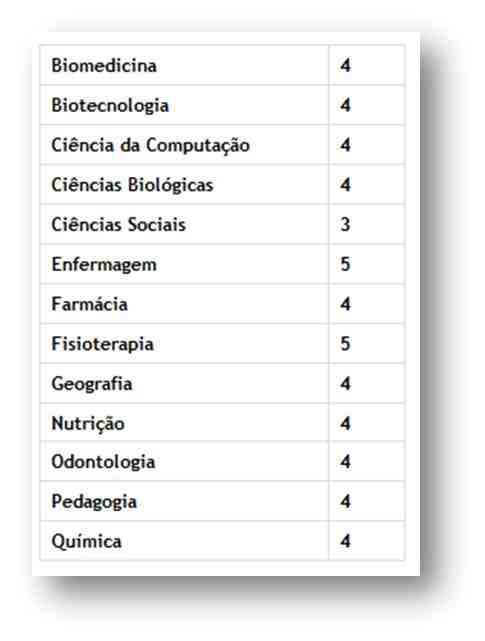The width and height of the screenshot is (485, 641).
Task: Click the Enfermagem row label
Action: (104, 264)
